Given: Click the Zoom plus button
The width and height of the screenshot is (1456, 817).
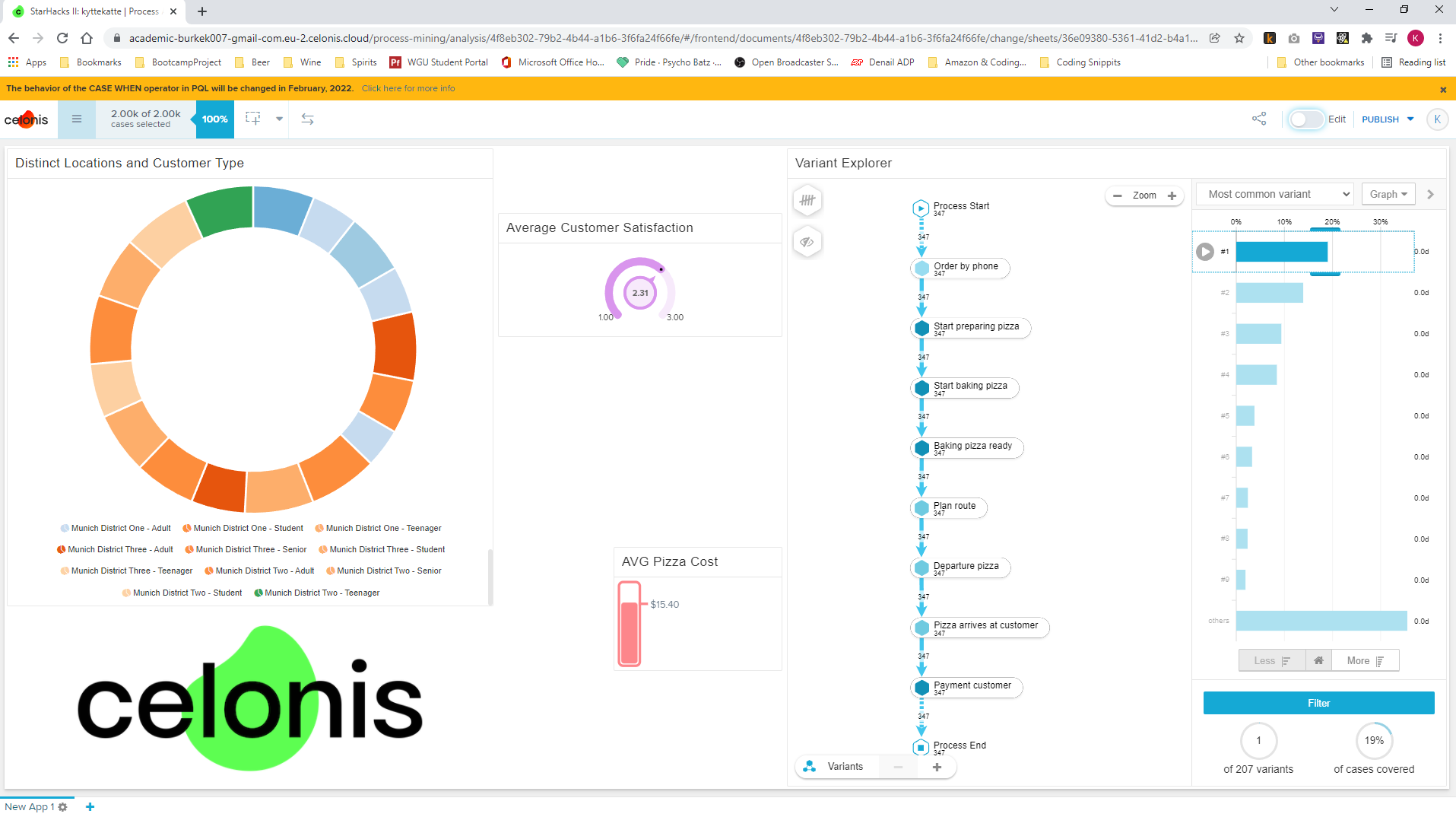Looking at the screenshot, I should pyautogui.click(x=1172, y=196).
